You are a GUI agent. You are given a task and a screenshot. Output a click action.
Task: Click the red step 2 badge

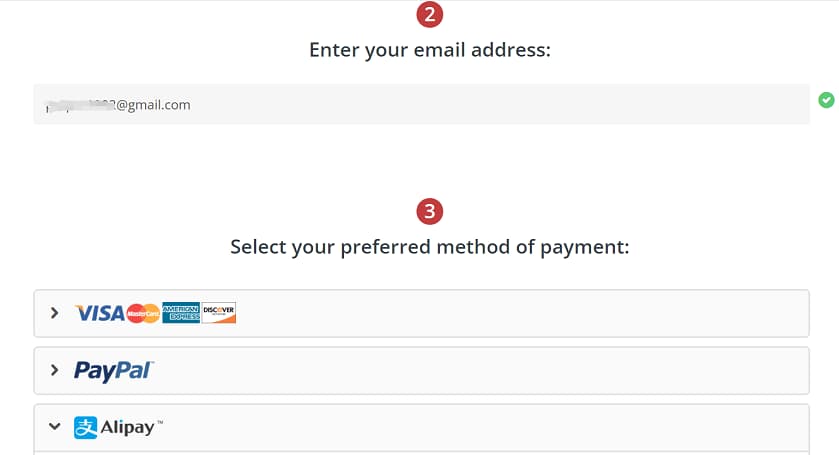coord(430,15)
